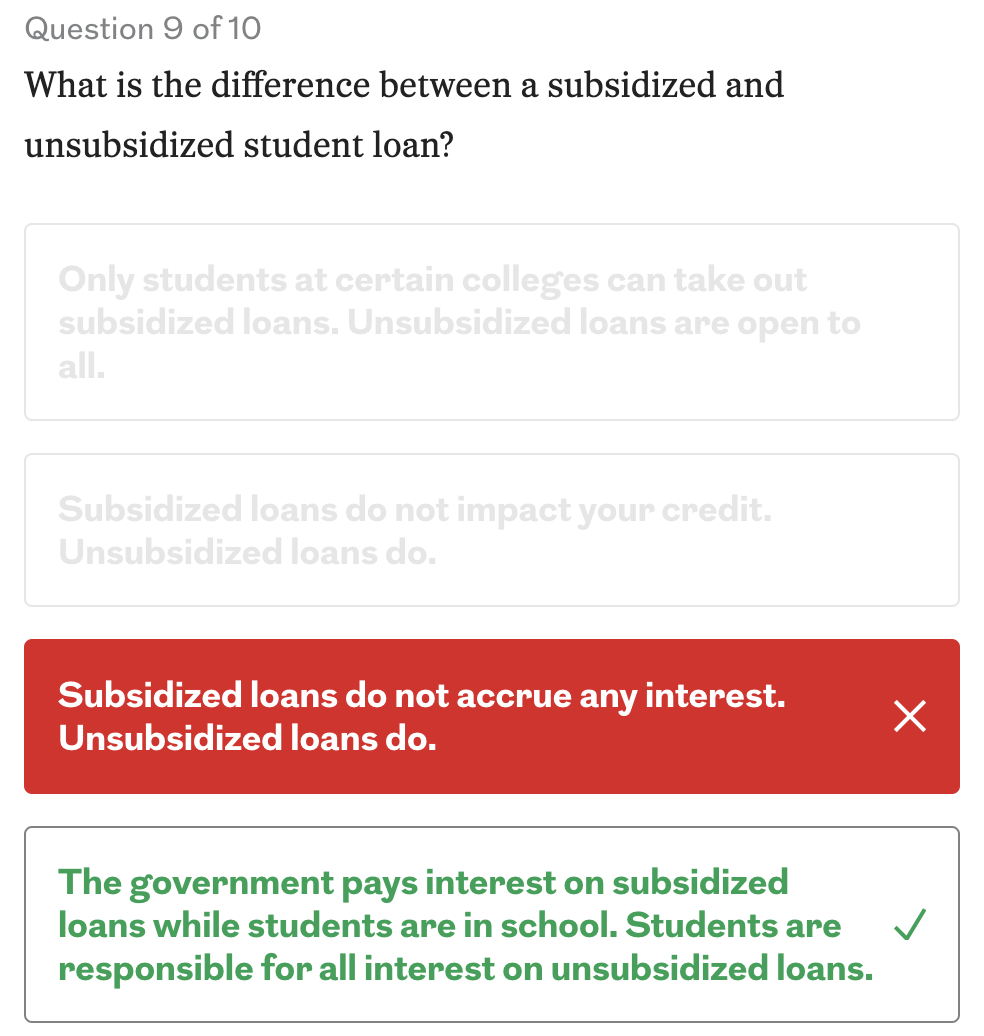Click the white X icon on red answer
984x1036 pixels.
[x=909, y=716]
